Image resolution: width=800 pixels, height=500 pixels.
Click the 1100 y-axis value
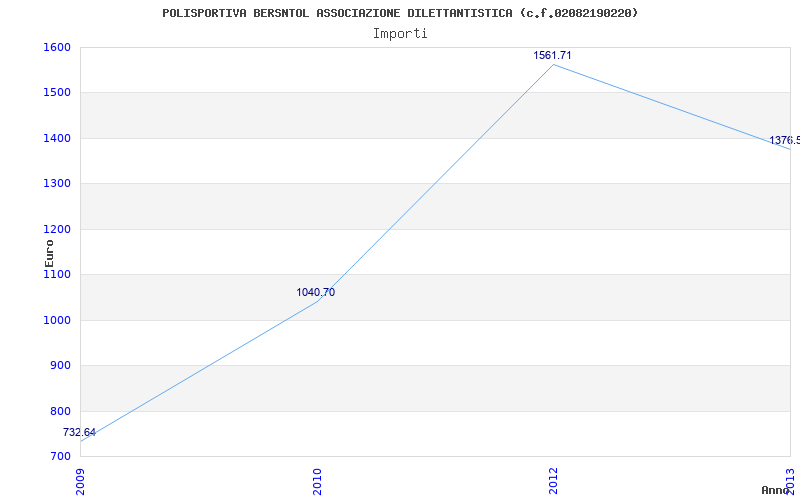coord(57,274)
